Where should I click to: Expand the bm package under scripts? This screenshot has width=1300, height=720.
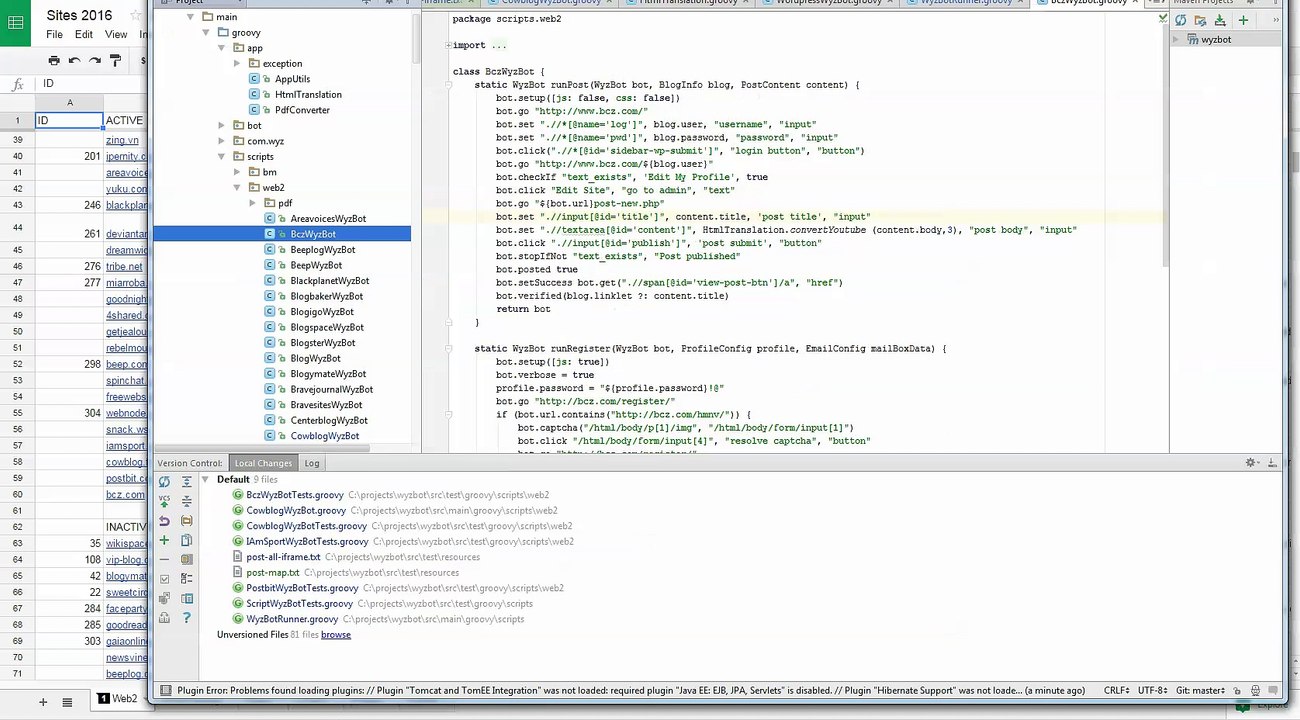237,173
